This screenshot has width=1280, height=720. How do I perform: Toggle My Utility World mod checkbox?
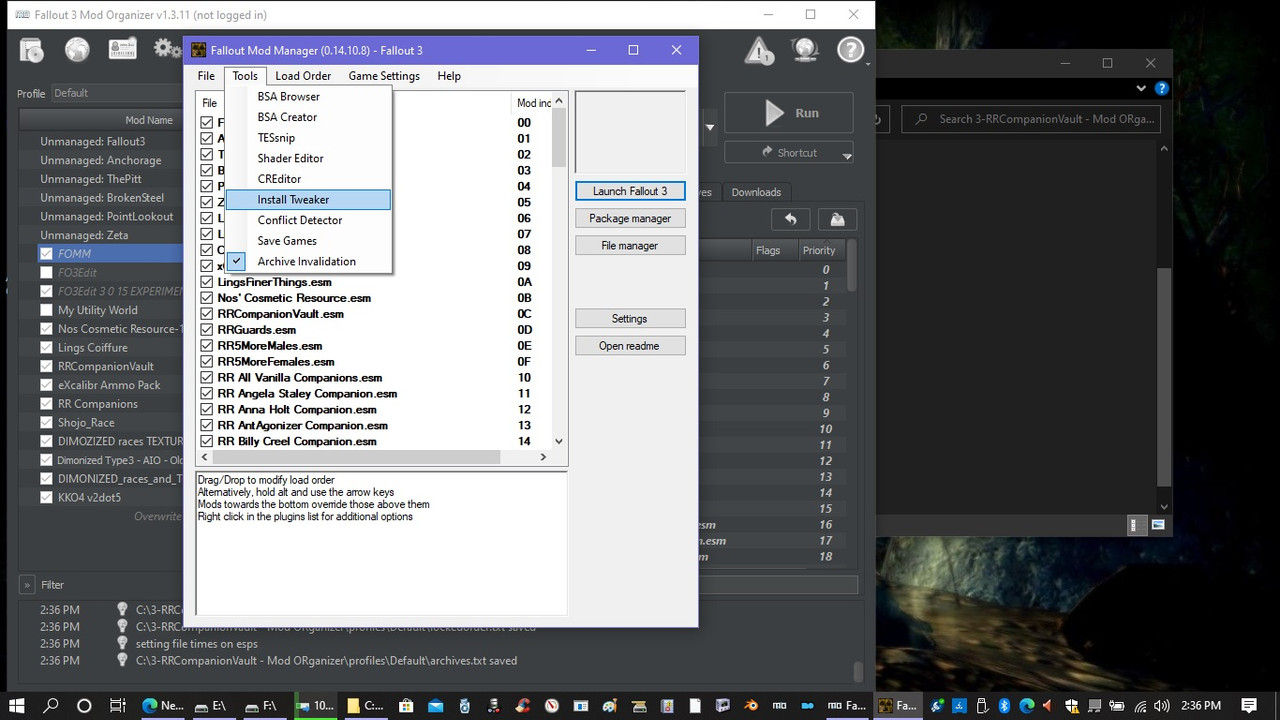pyautogui.click(x=46, y=310)
